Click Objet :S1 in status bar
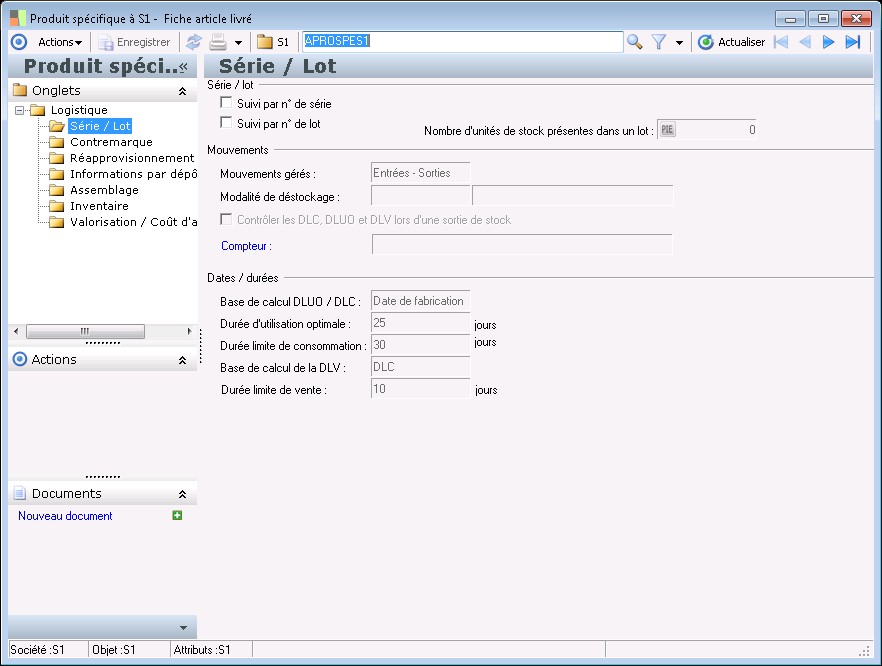 pyautogui.click(x=114, y=650)
